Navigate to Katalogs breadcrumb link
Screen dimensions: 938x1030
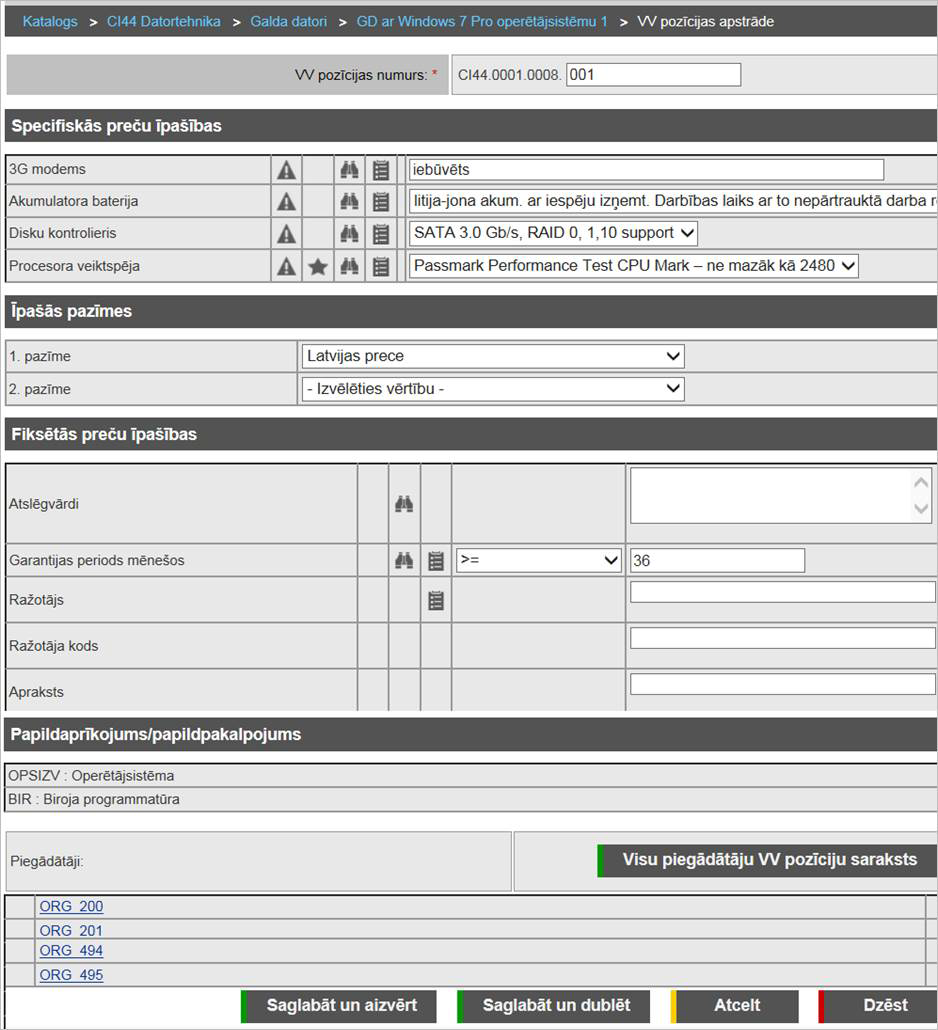tap(50, 21)
